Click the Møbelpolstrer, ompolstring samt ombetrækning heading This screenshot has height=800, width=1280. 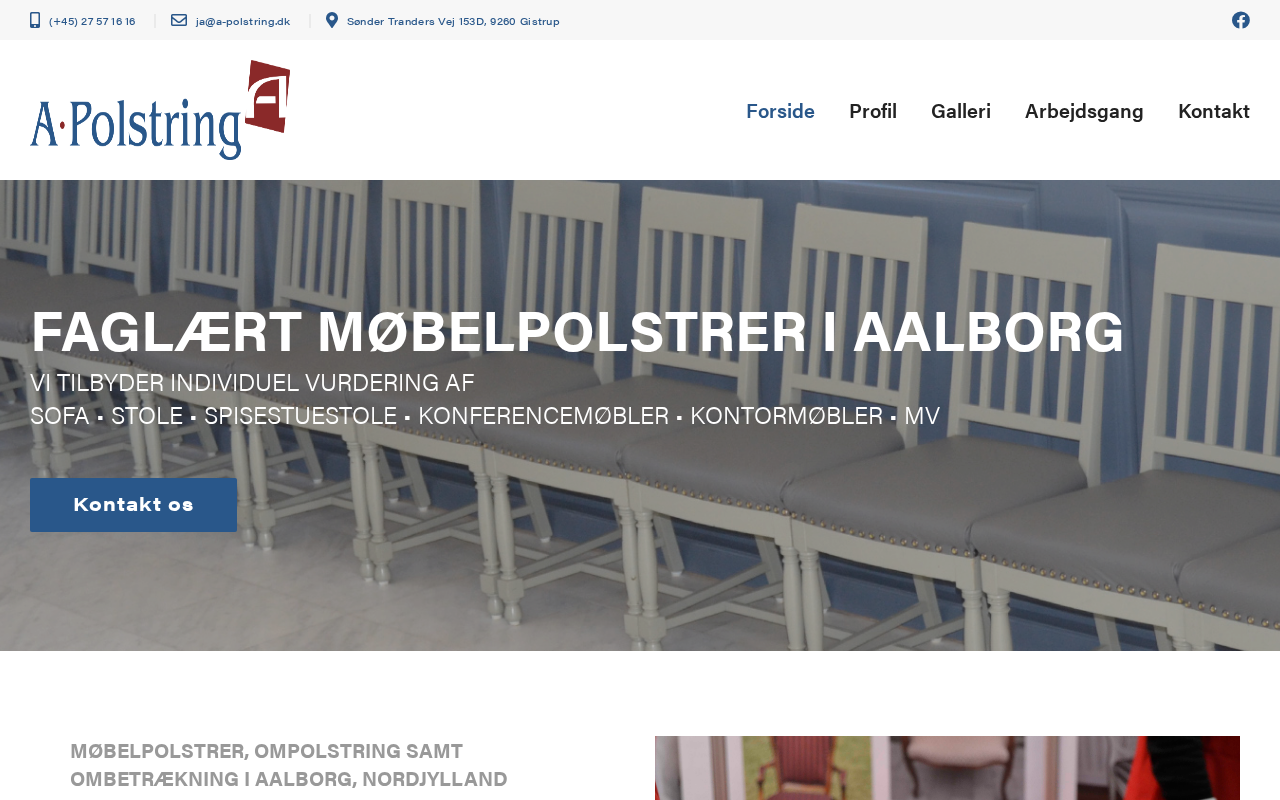[x=289, y=765]
